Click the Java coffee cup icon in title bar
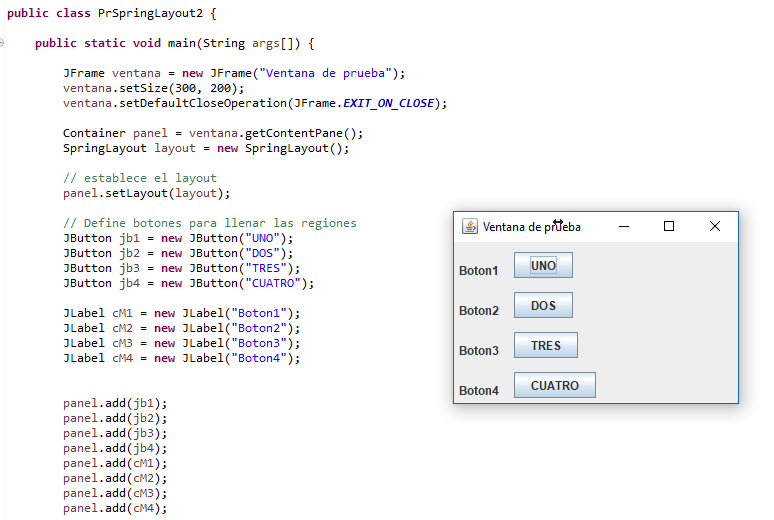Image resolution: width=774 pixels, height=520 pixels. (x=470, y=227)
